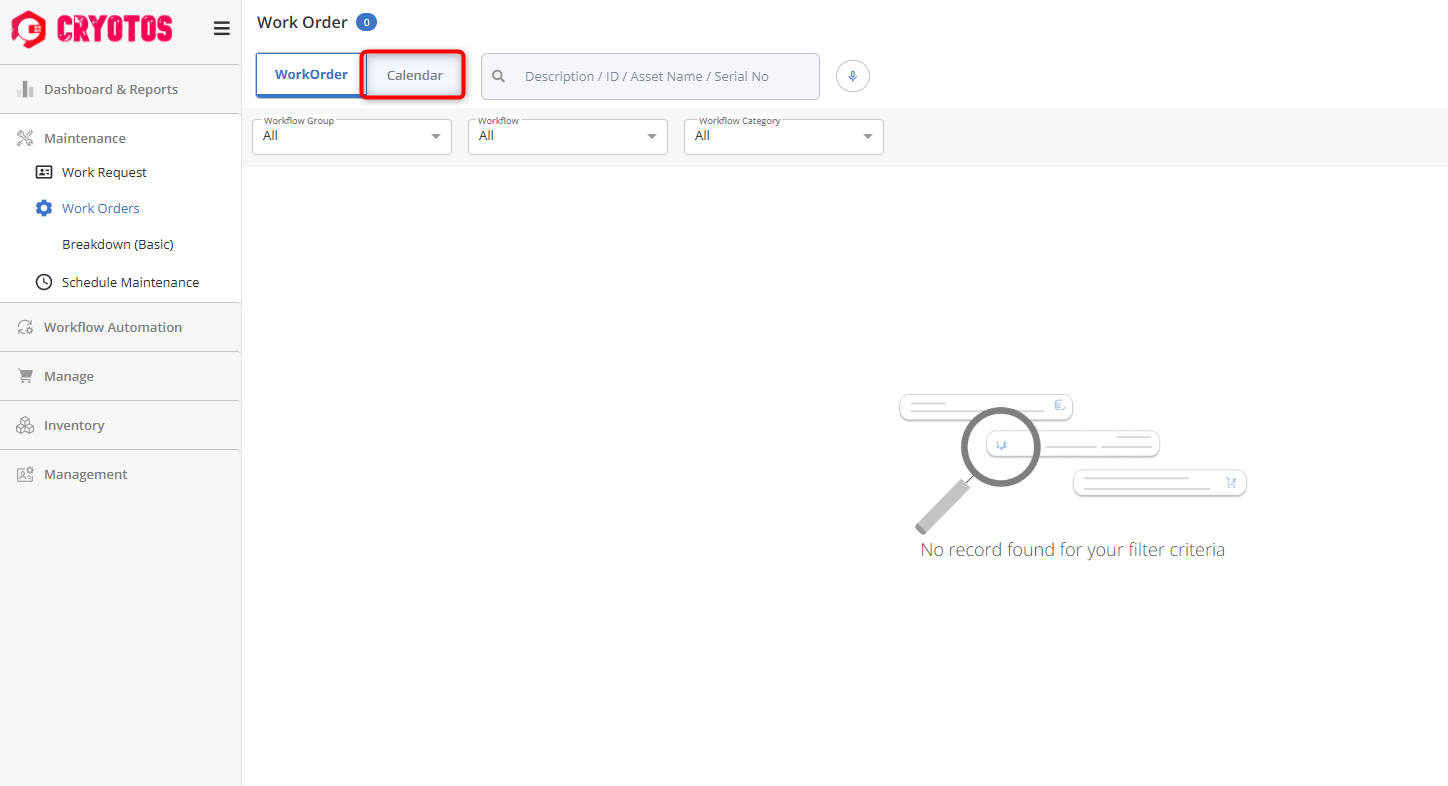The height and width of the screenshot is (786, 1448).
Task: Expand the Workflow Automation menu
Action: click(x=112, y=327)
